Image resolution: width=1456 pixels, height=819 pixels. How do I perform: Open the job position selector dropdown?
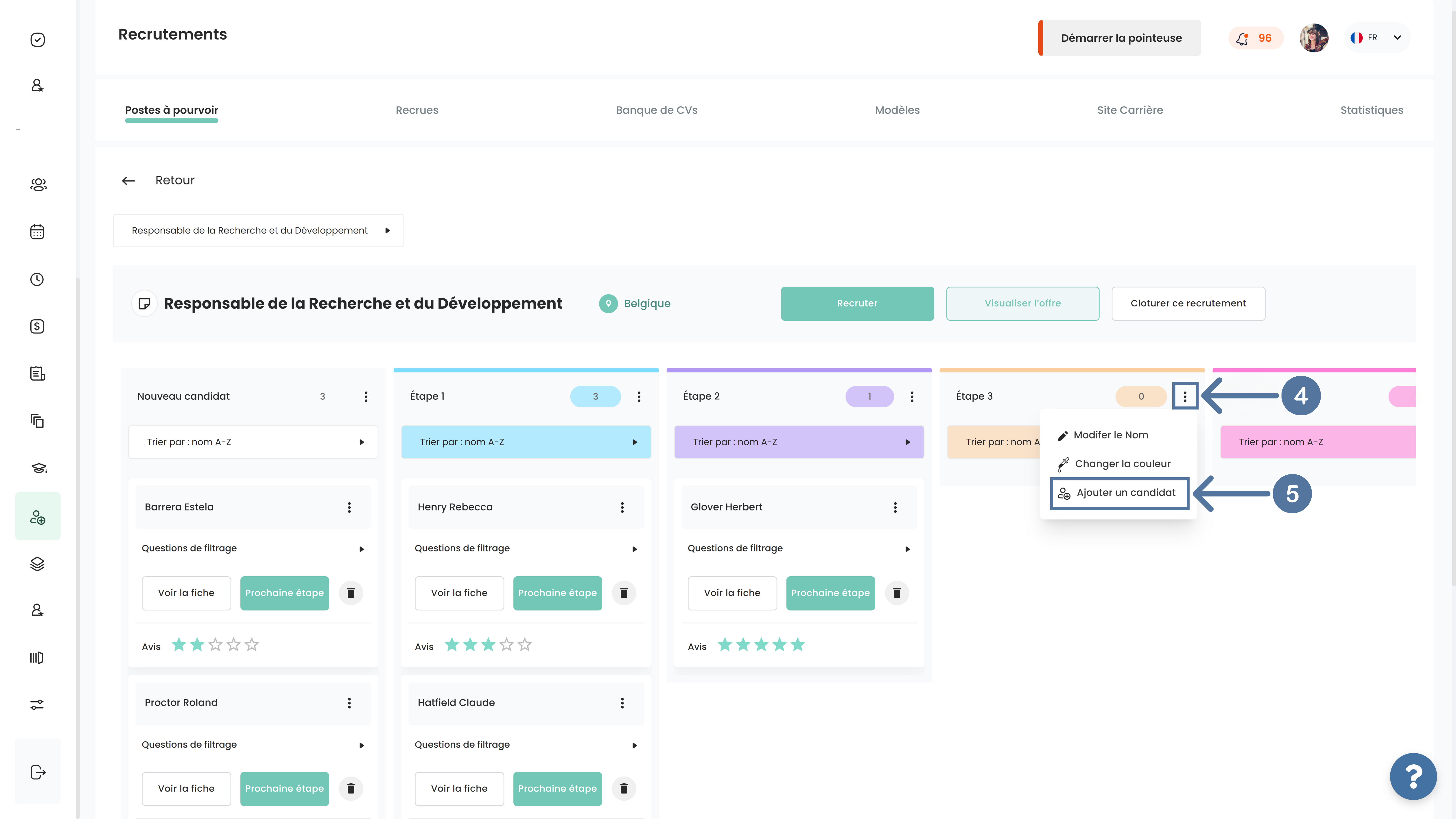[x=258, y=231]
